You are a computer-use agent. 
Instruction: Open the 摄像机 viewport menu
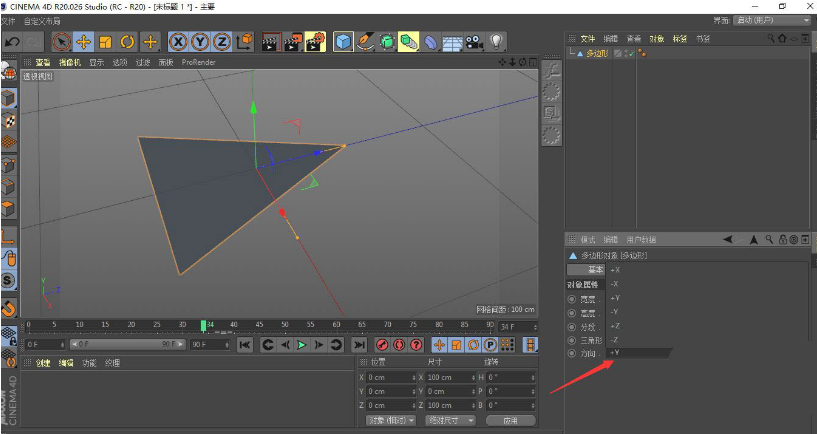(69, 62)
